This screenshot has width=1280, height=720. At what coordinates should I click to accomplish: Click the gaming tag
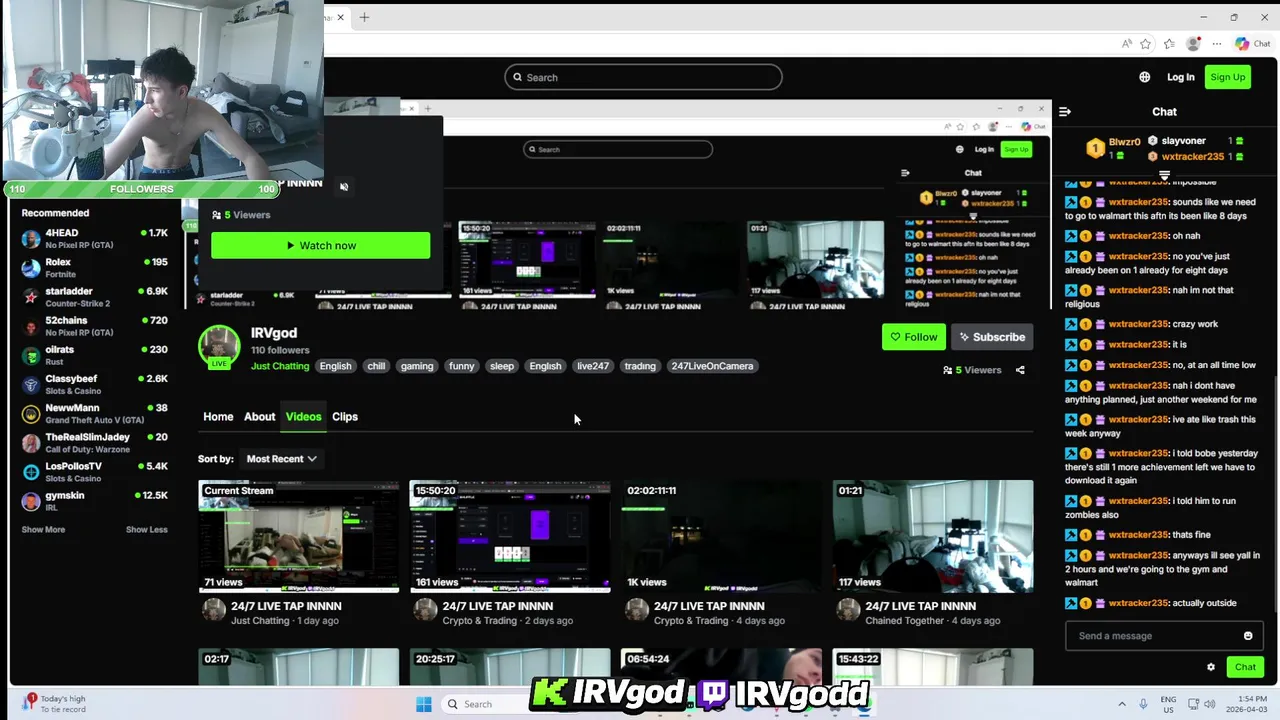[417, 366]
